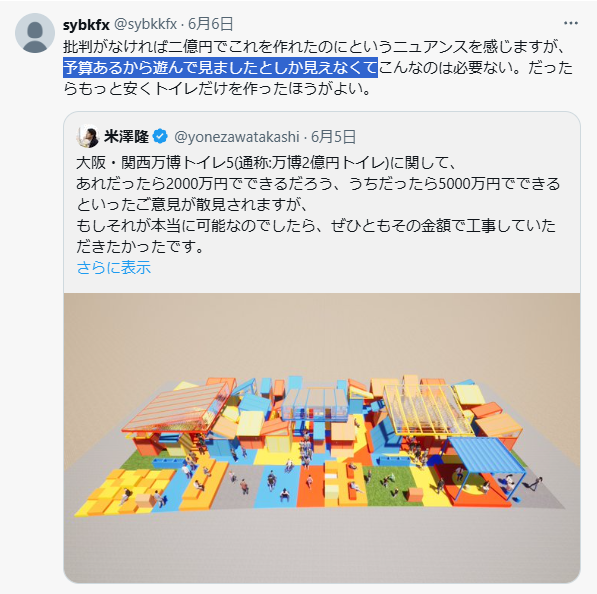The width and height of the screenshot is (597, 594).
Task: Click the 米澤隆 display name
Action: [126, 136]
